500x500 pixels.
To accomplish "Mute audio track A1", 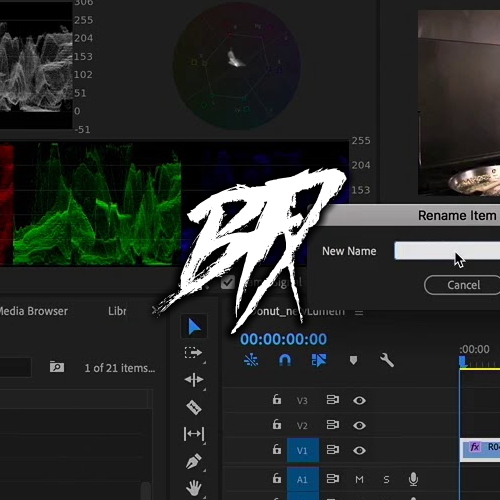I will tap(359, 479).
